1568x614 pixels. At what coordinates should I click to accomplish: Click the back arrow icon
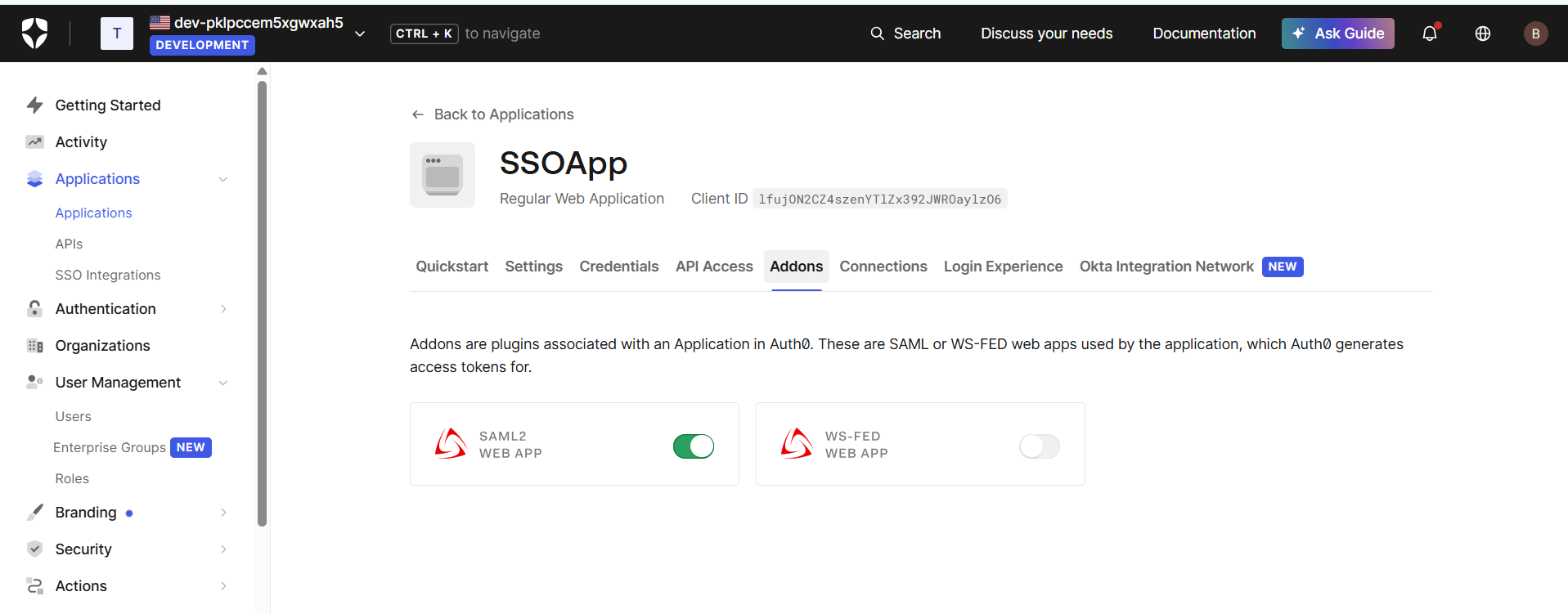[417, 114]
